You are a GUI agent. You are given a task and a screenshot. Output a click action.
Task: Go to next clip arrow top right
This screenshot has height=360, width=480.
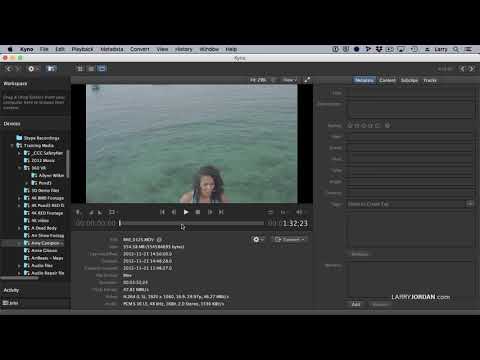click(x=472, y=69)
